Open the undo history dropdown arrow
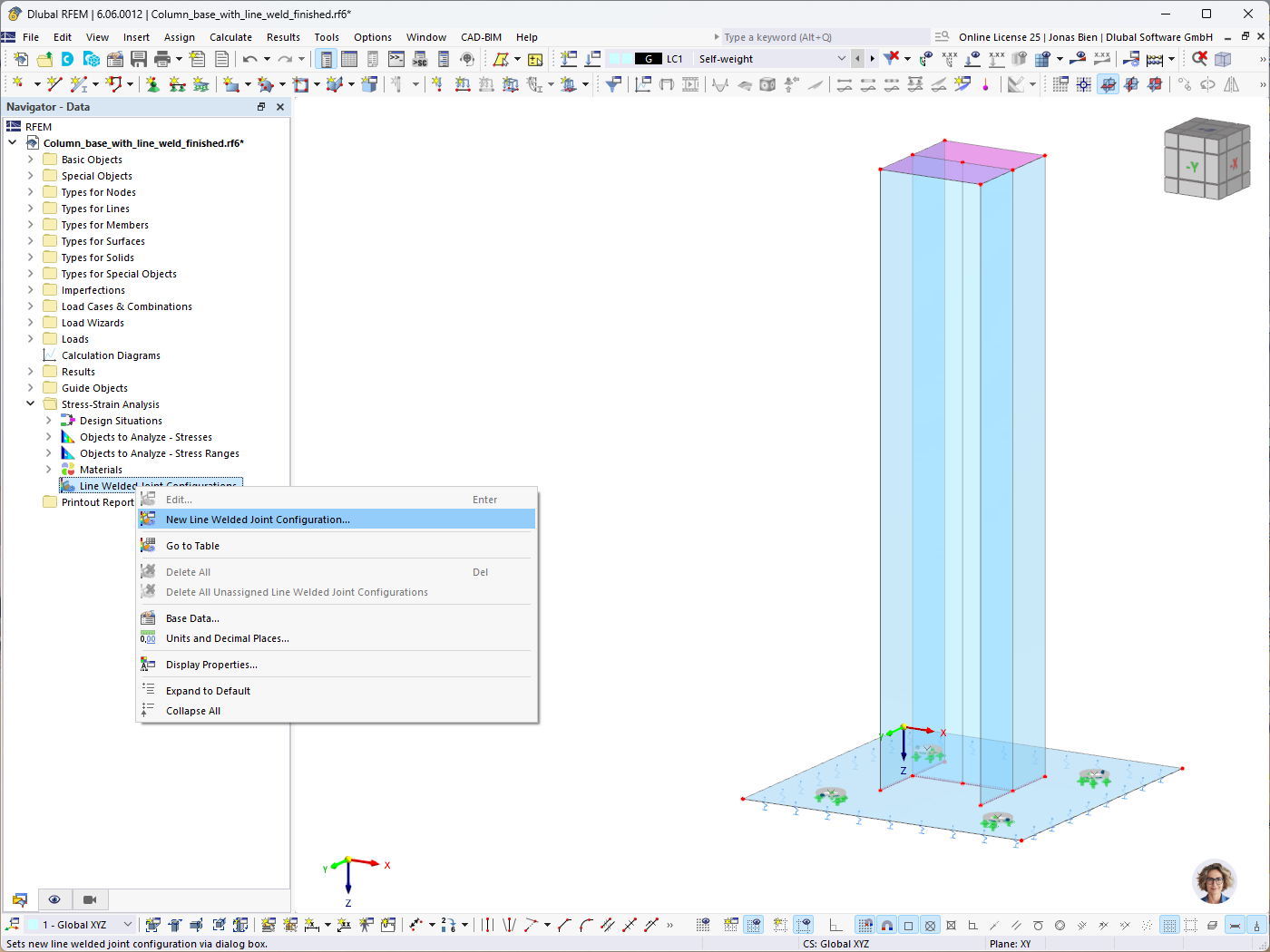The height and width of the screenshot is (952, 1270). pyautogui.click(x=267, y=59)
